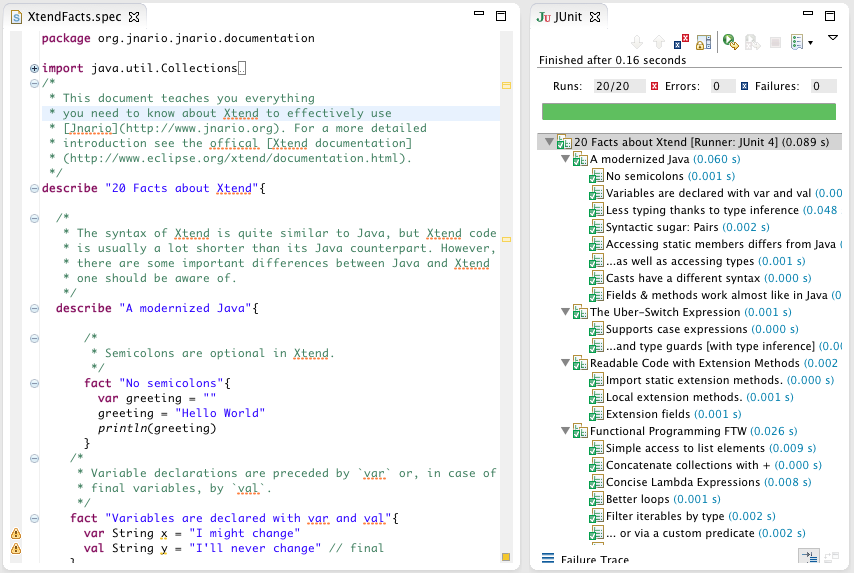Close the XtendFacts.spec editor tab

coord(133,17)
